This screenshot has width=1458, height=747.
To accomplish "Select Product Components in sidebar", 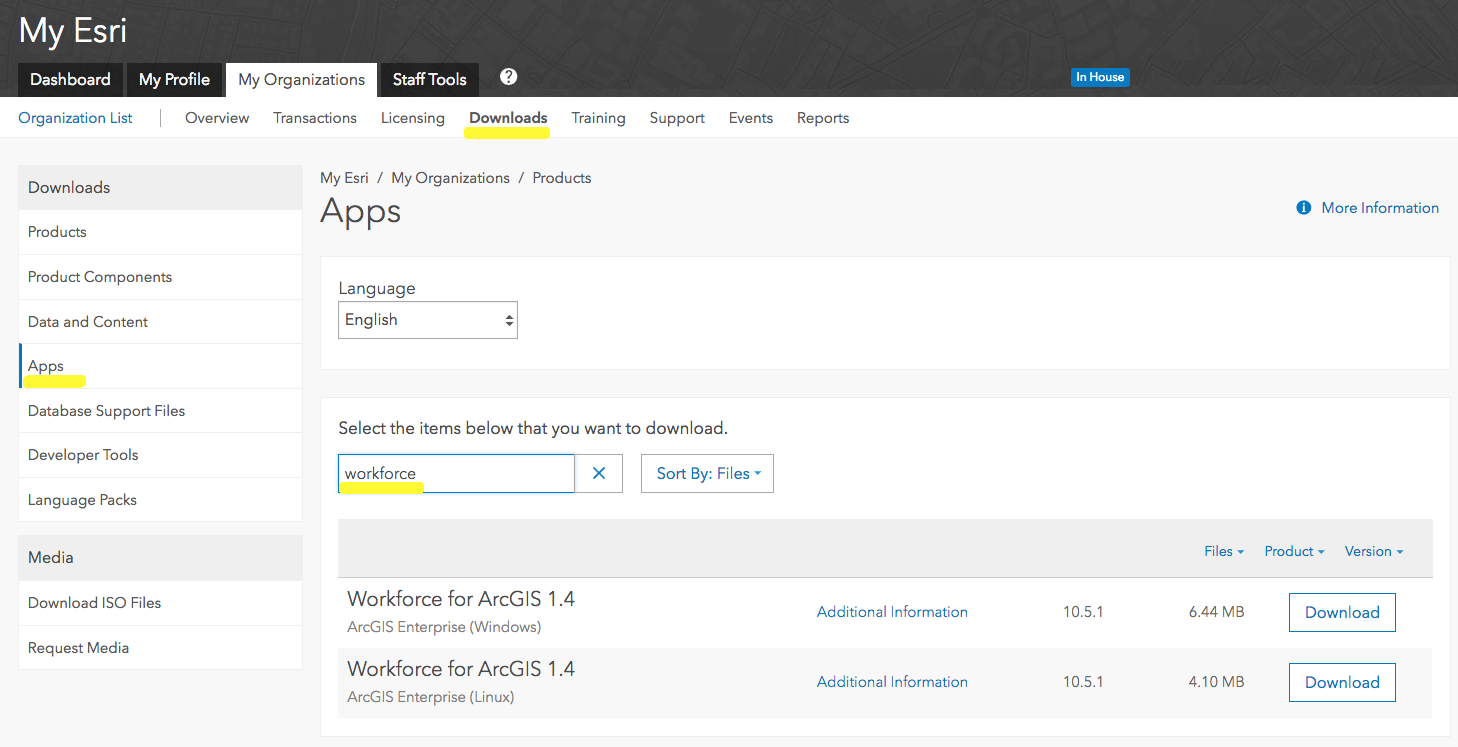I will click(100, 277).
